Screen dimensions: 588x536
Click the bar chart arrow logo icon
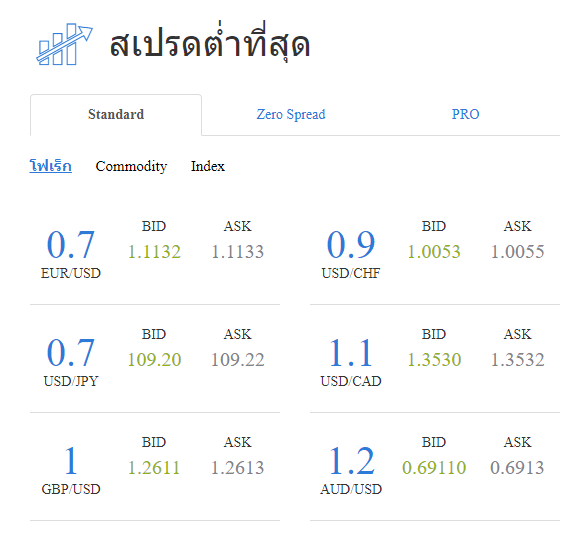tap(64, 44)
